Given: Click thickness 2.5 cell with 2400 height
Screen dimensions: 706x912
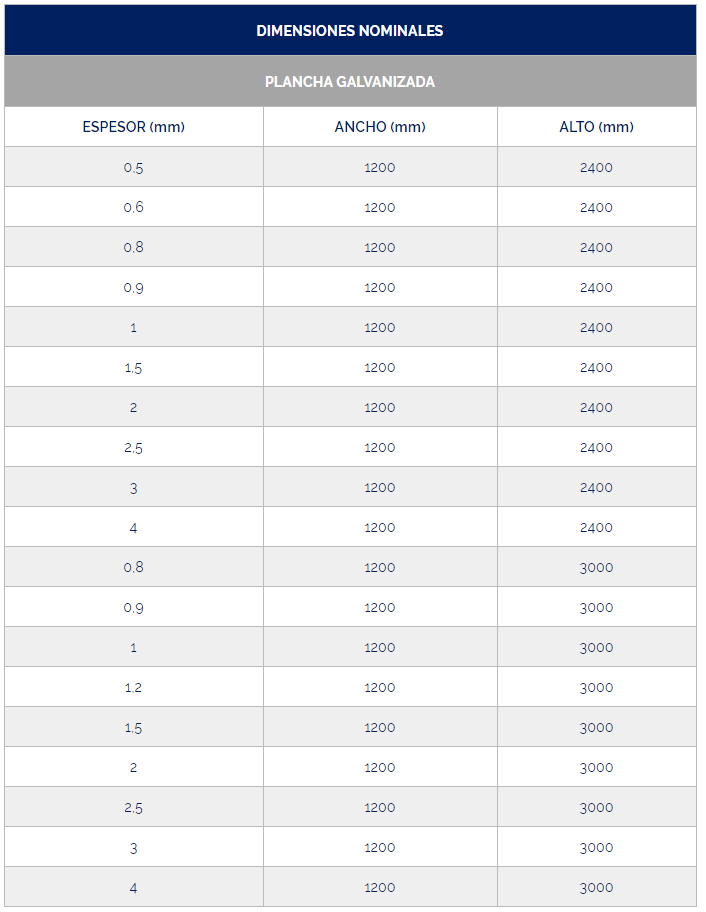Looking at the screenshot, I should point(134,447).
